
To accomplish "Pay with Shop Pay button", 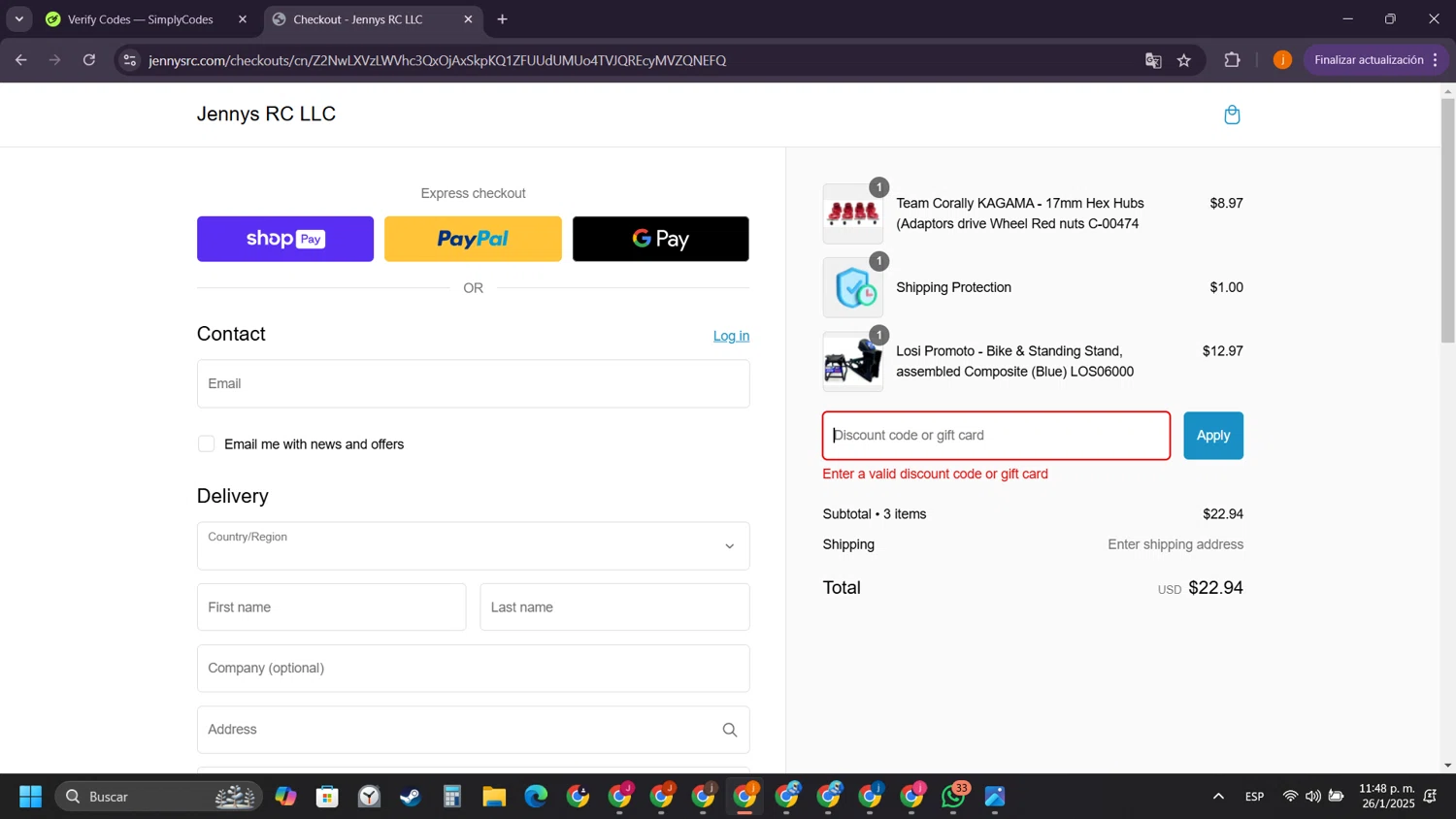I will pyautogui.click(x=285, y=239).
